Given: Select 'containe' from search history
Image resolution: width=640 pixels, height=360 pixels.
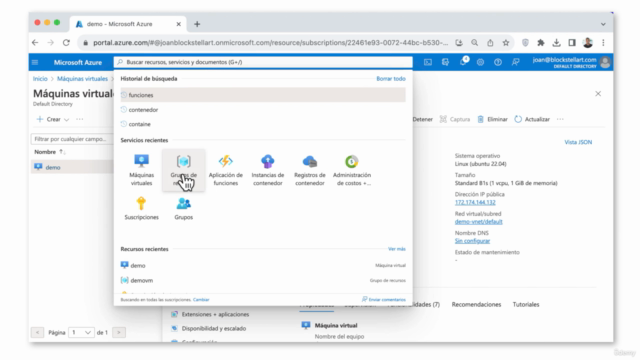Looking at the screenshot, I should pyautogui.click(x=263, y=124).
